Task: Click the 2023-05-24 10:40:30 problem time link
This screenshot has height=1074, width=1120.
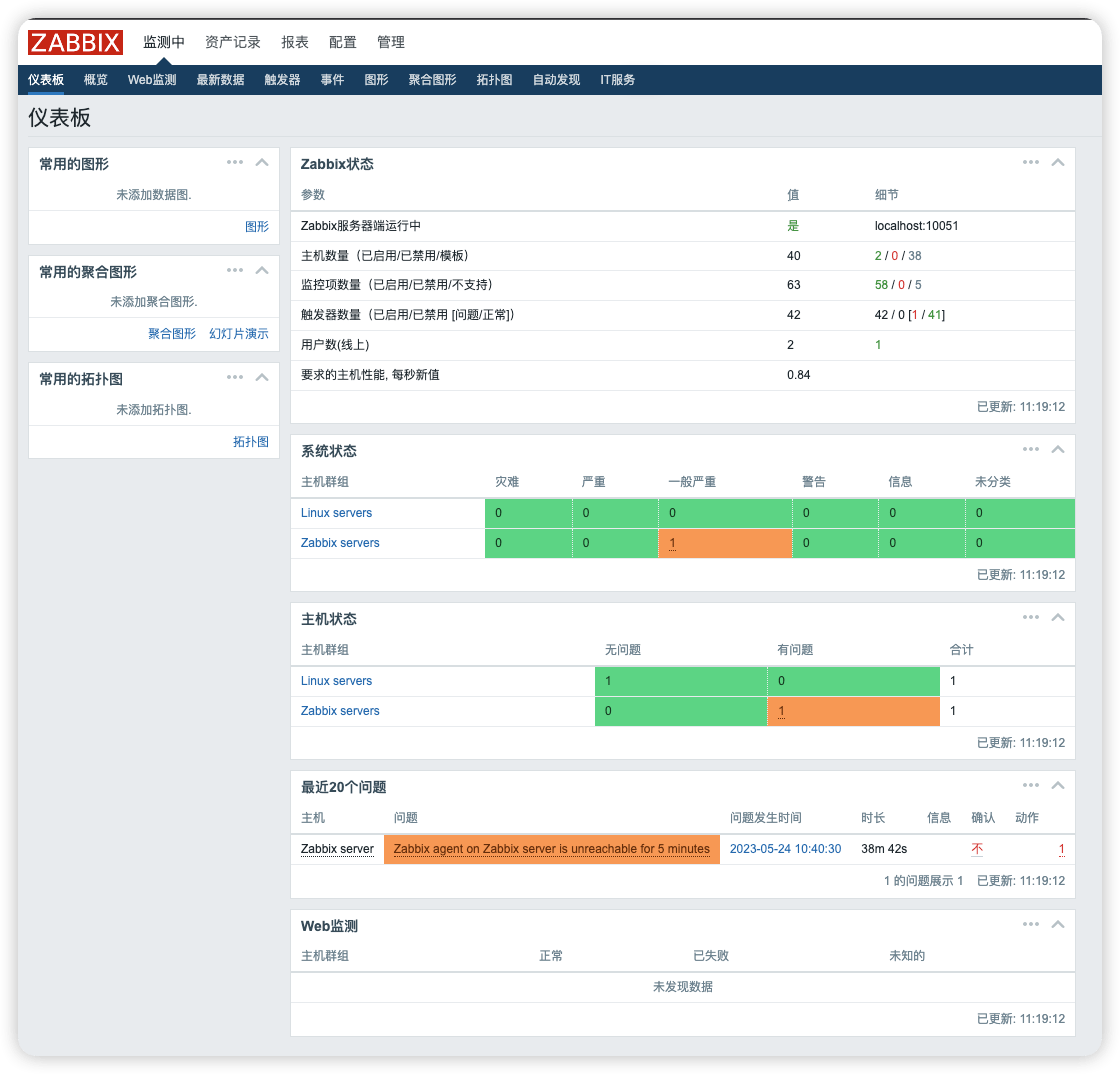Action: click(785, 849)
